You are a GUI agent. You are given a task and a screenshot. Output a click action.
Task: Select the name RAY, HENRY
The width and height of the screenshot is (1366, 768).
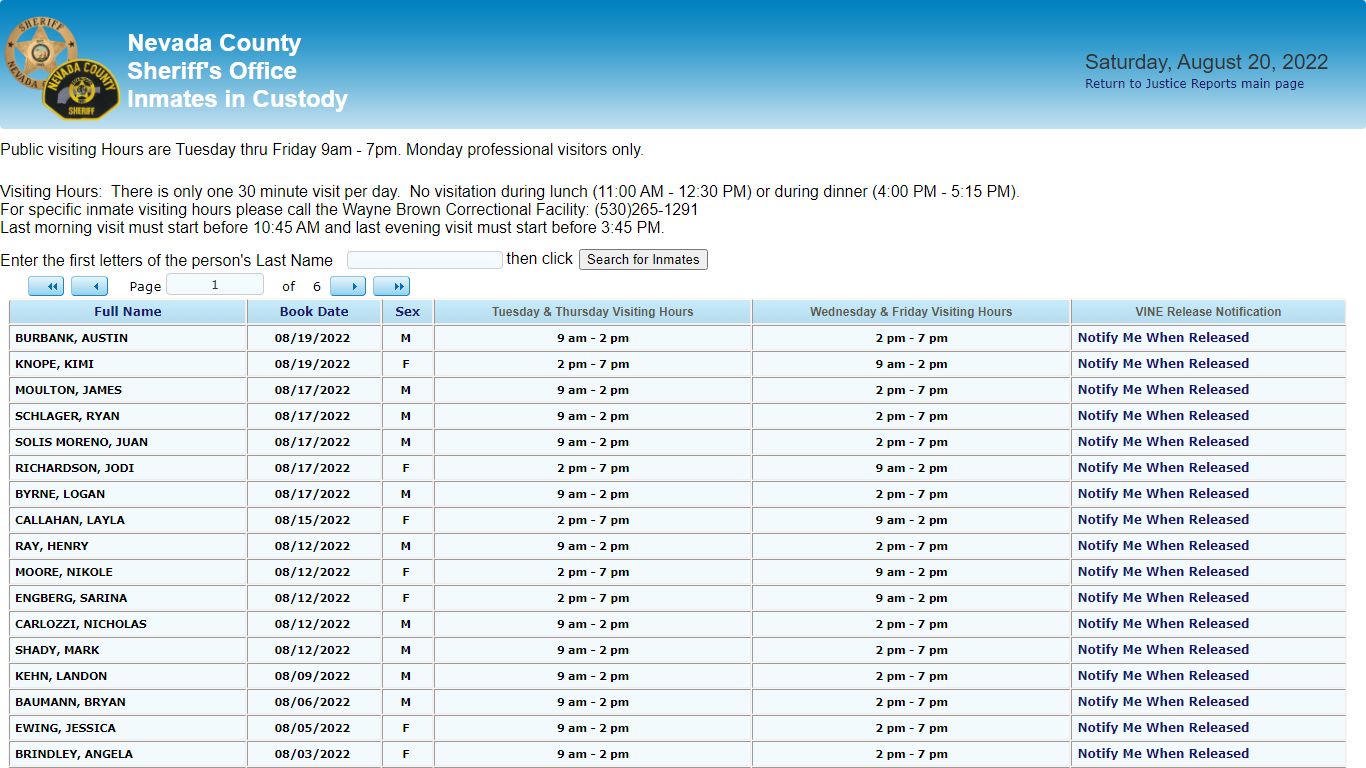click(52, 546)
